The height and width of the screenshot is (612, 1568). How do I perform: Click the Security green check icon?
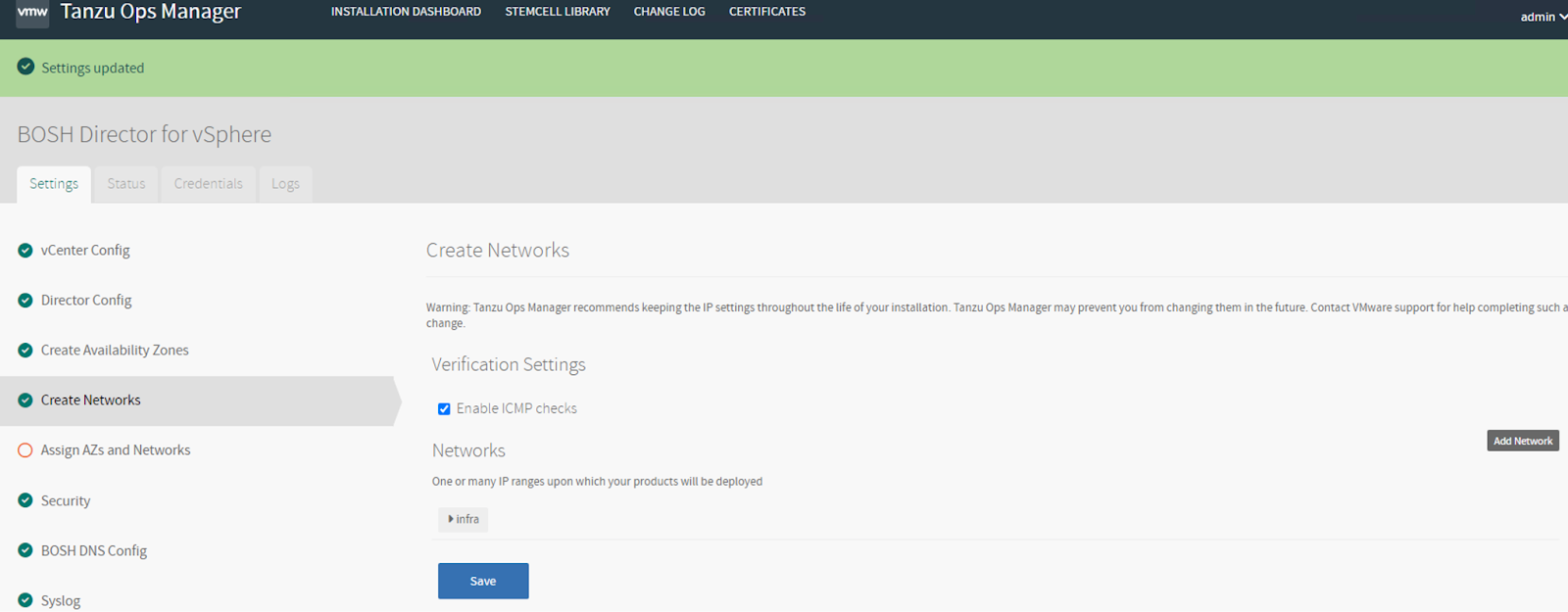pyautogui.click(x=25, y=500)
